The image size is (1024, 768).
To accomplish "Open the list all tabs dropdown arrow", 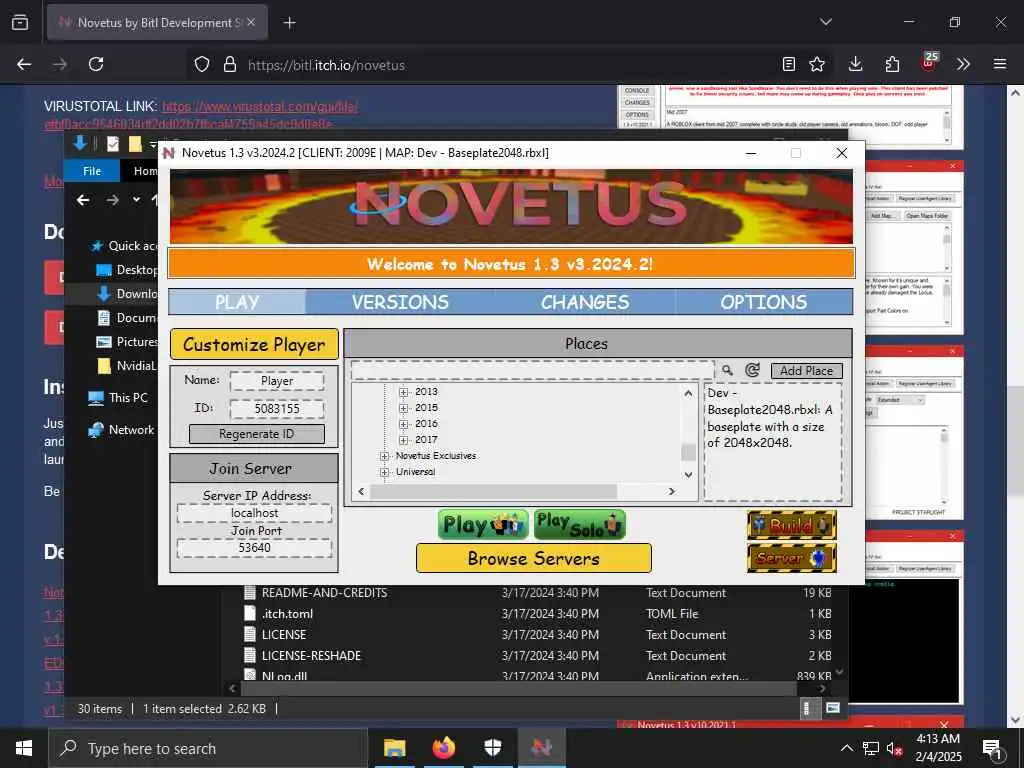I will (x=825, y=22).
